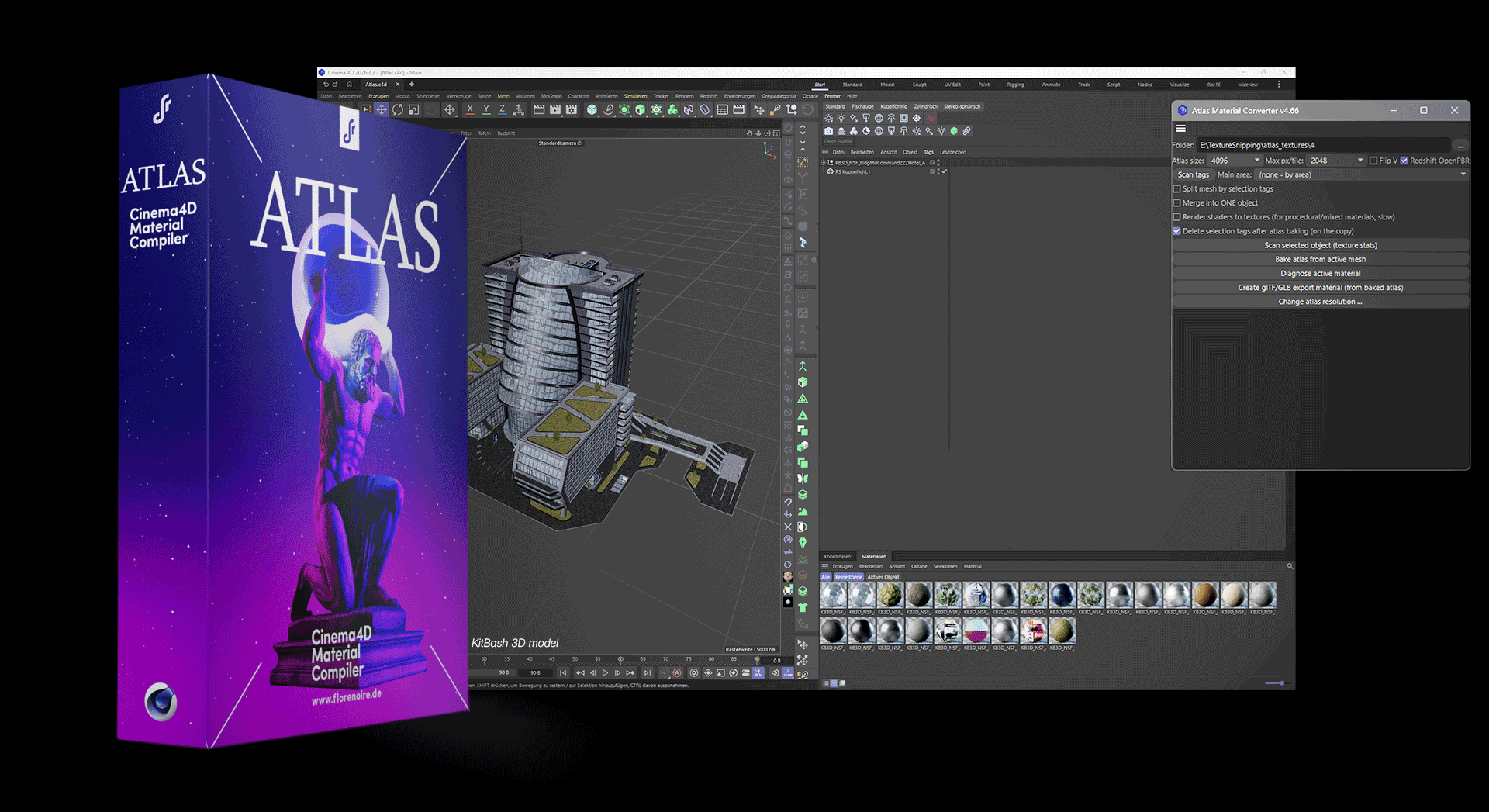1489x812 pixels.
Task: Click the Undo arrow in Cinema 4D
Action: coord(326,85)
